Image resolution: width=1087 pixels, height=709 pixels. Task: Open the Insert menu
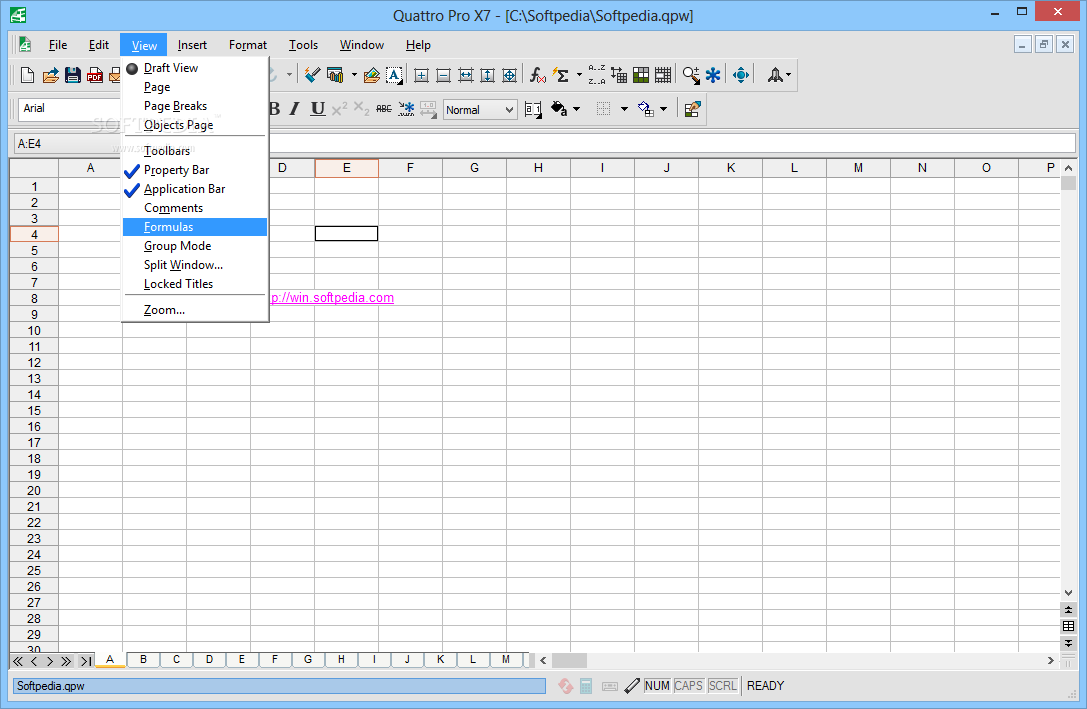pos(192,45)
